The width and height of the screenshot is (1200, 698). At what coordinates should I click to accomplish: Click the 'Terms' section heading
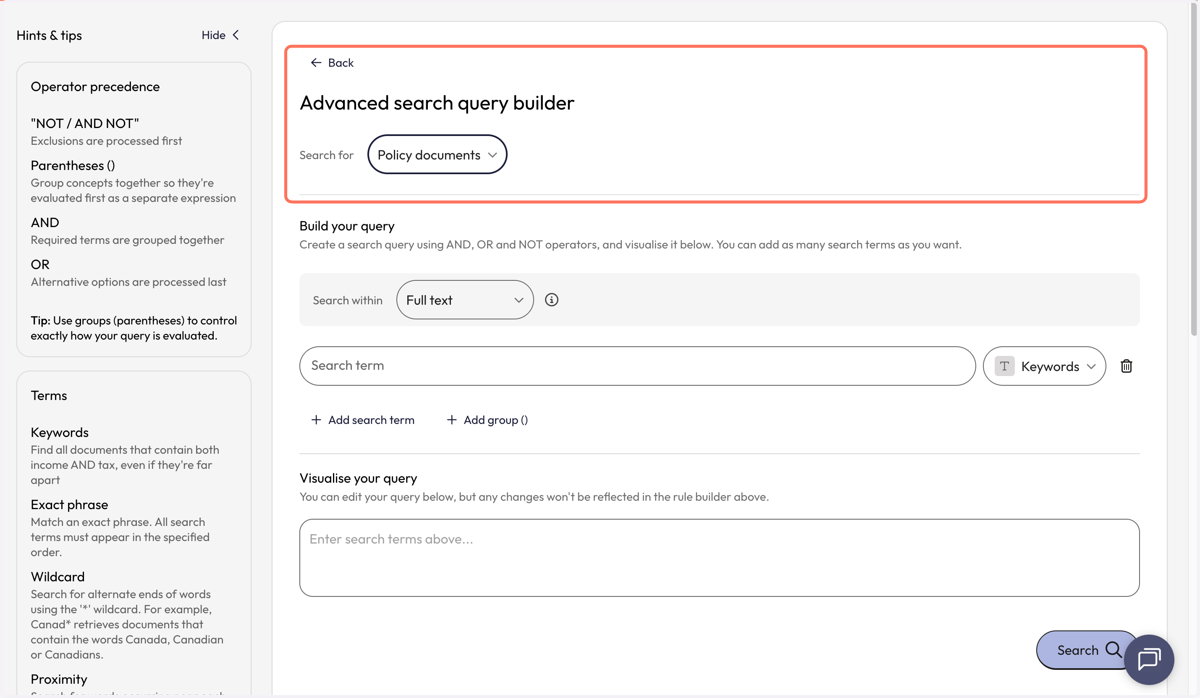tap(49, 396)
